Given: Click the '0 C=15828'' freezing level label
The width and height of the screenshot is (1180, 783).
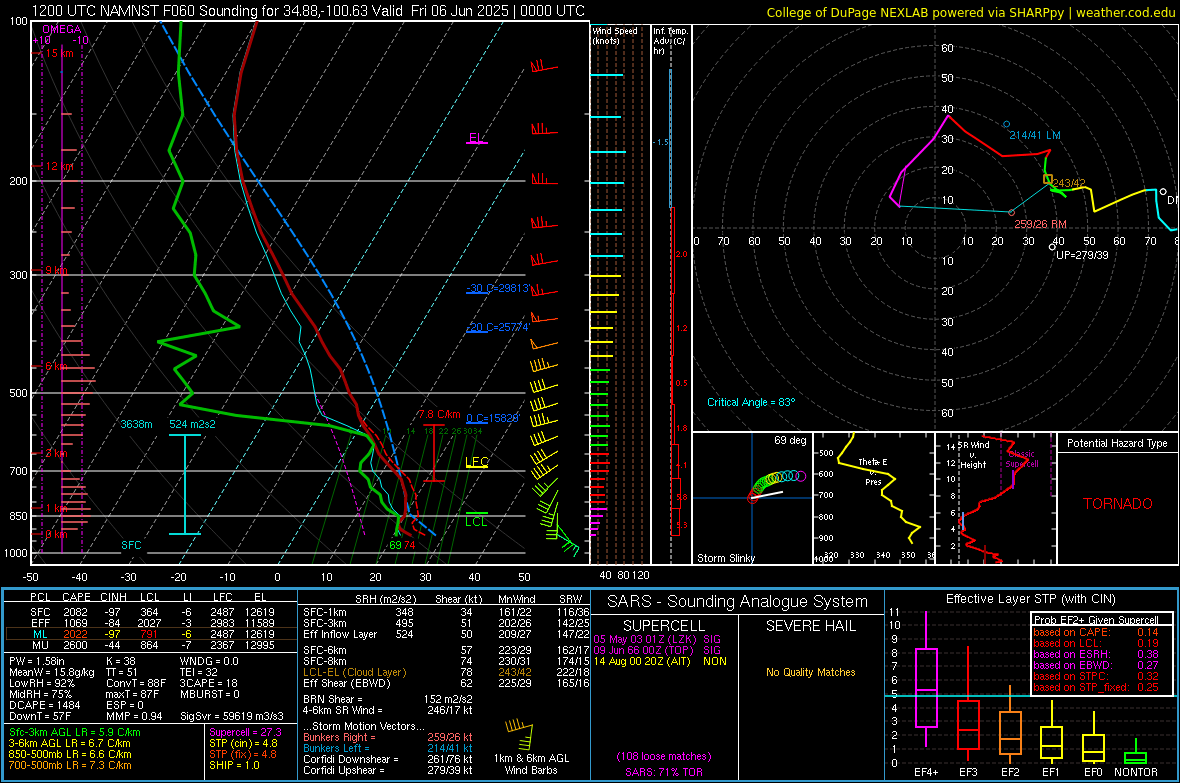Looking at the screenshot, I should pos(492,419).
